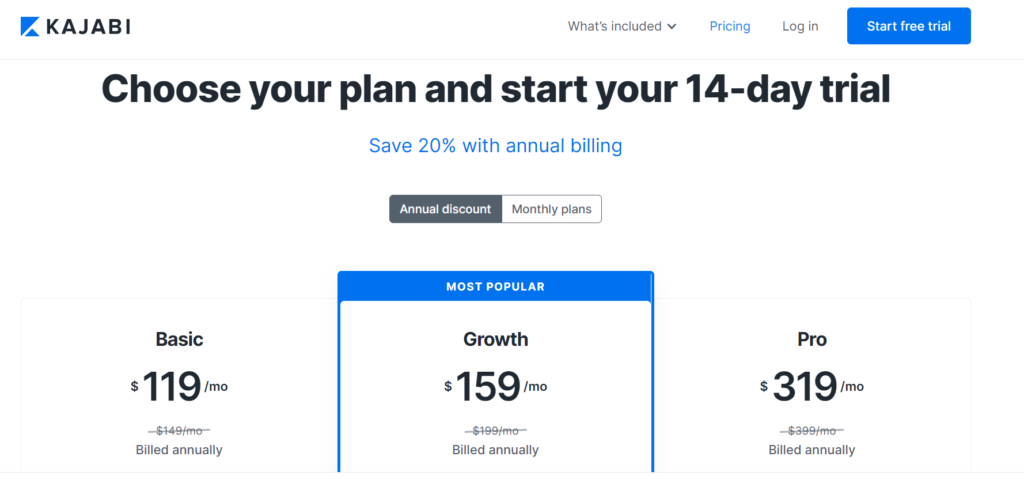The image size is (1024, 479).
Task: Select the Growth plan title
Action: click(x=496, y=339)
